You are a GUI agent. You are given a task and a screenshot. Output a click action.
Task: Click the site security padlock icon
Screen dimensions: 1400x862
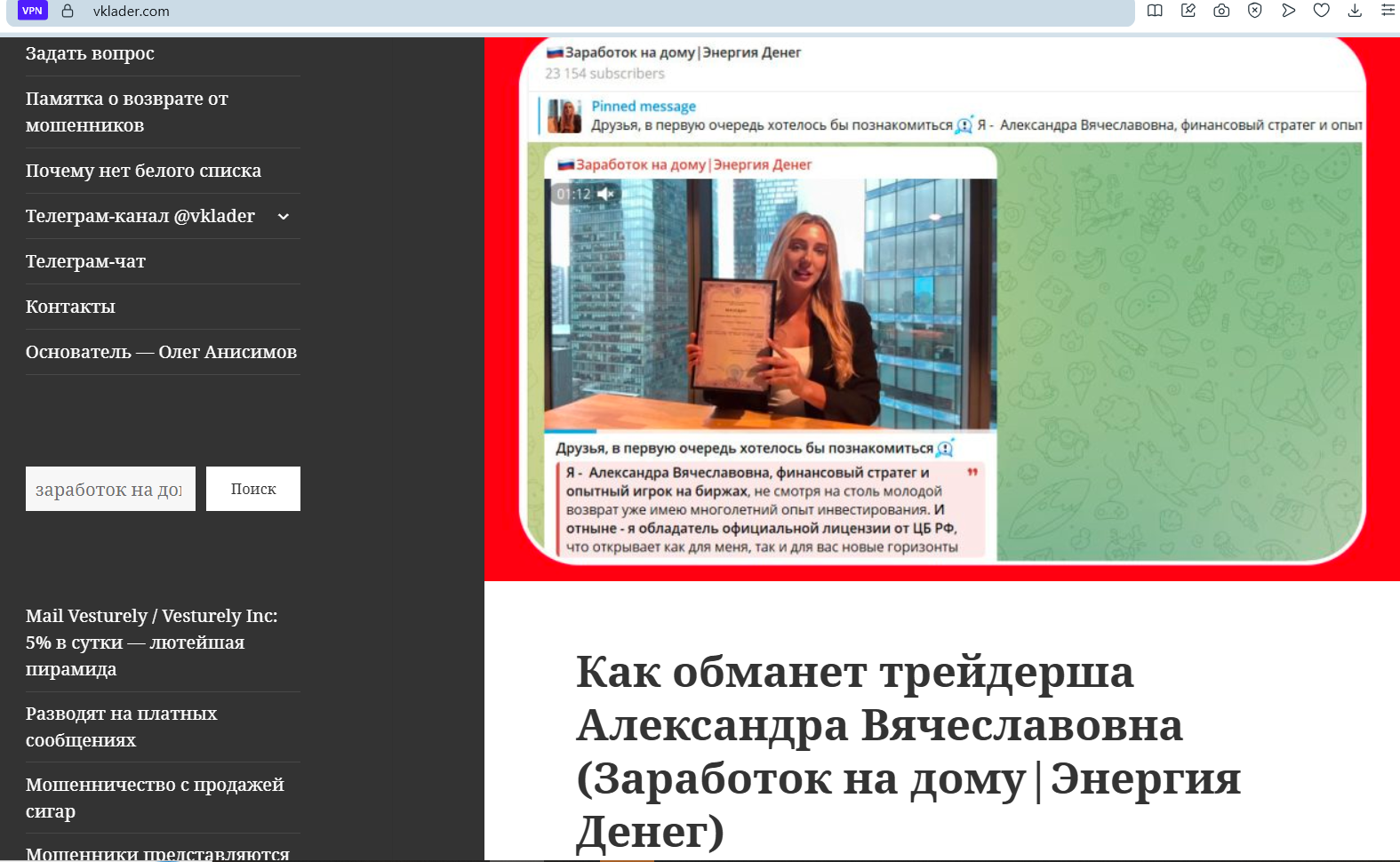(x=68, y=11)
